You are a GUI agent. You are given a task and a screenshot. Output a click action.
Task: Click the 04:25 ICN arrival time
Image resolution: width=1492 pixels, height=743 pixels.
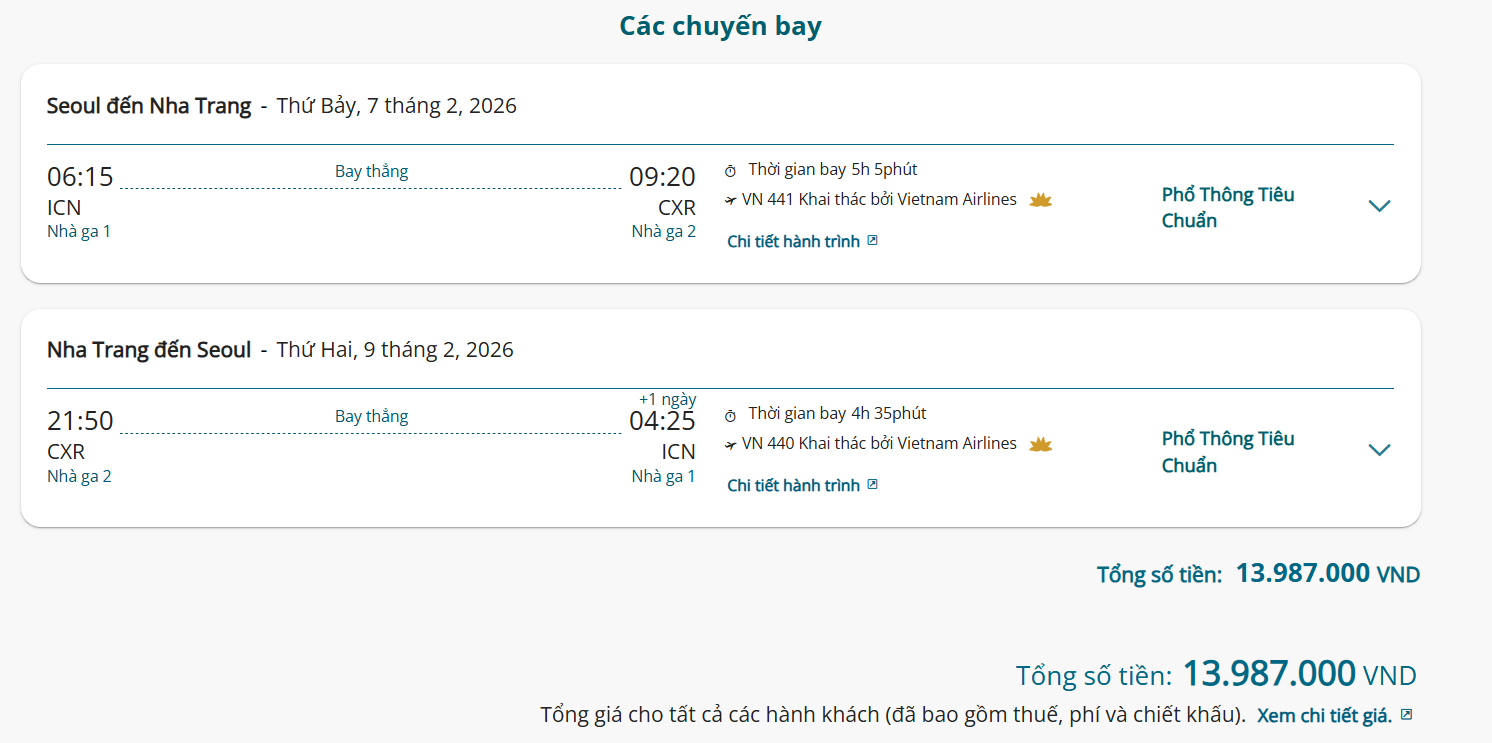pos(662,421)
